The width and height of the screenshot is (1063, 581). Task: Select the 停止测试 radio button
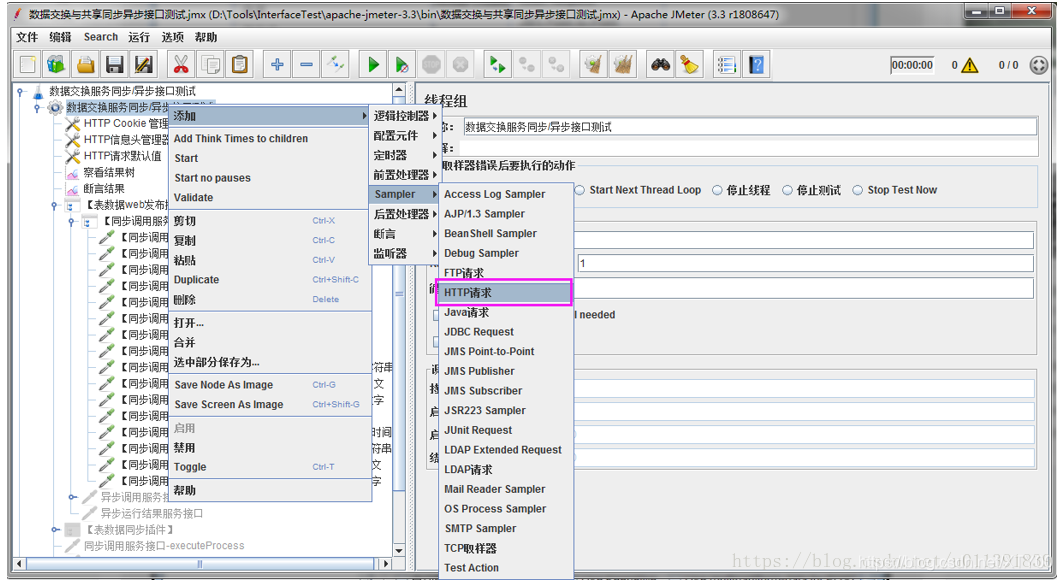[787, 191]
